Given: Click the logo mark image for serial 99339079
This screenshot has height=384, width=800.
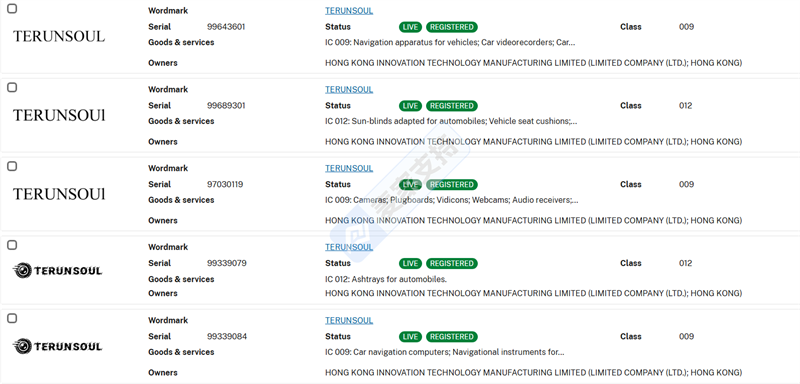Looking at the screenshot, I should tap(57, 271).
